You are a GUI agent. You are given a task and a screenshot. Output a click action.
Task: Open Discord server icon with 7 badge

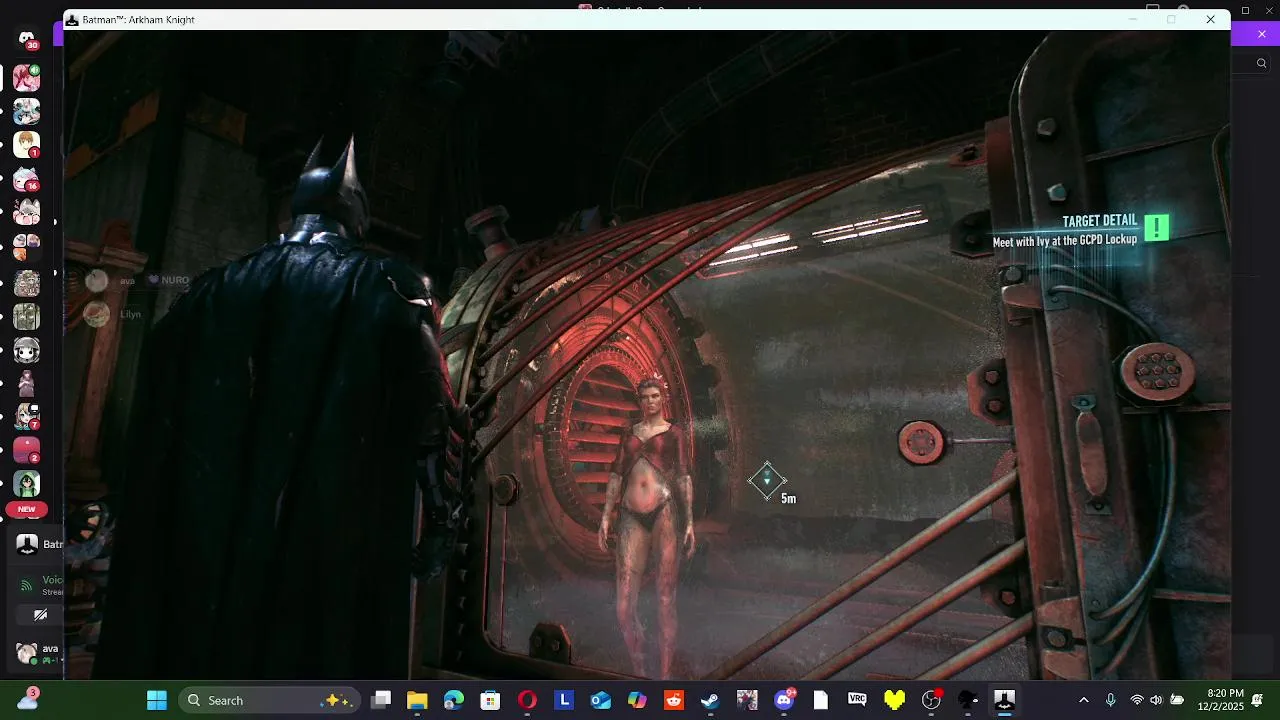click(x=27, y=416)
